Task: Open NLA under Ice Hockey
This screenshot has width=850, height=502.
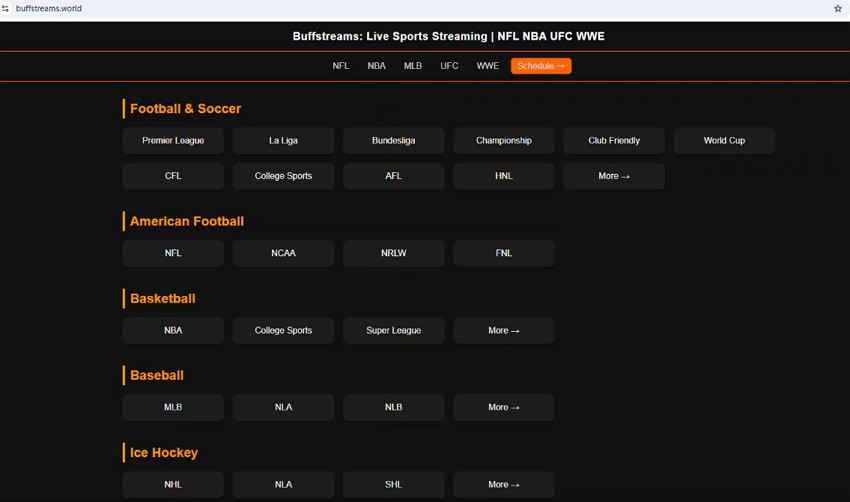Action: coord(283,485)
